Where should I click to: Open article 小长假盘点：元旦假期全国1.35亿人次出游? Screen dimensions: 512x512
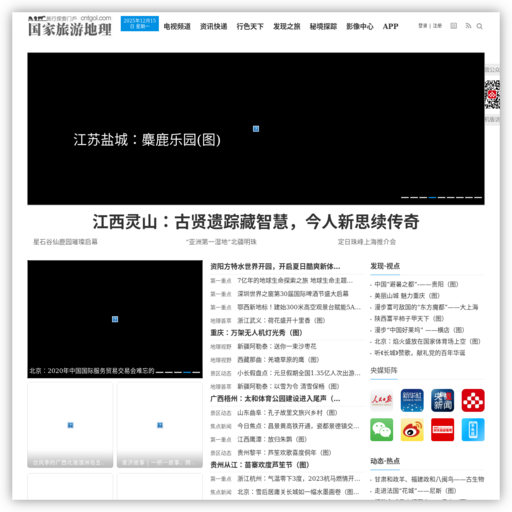click(x=299, y=373)
